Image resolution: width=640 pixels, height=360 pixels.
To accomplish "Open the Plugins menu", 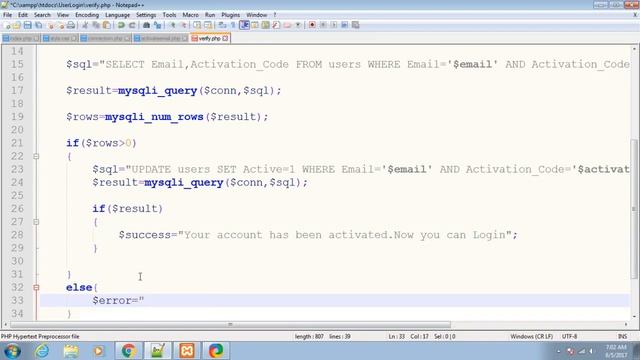I will tap(231, 15).
